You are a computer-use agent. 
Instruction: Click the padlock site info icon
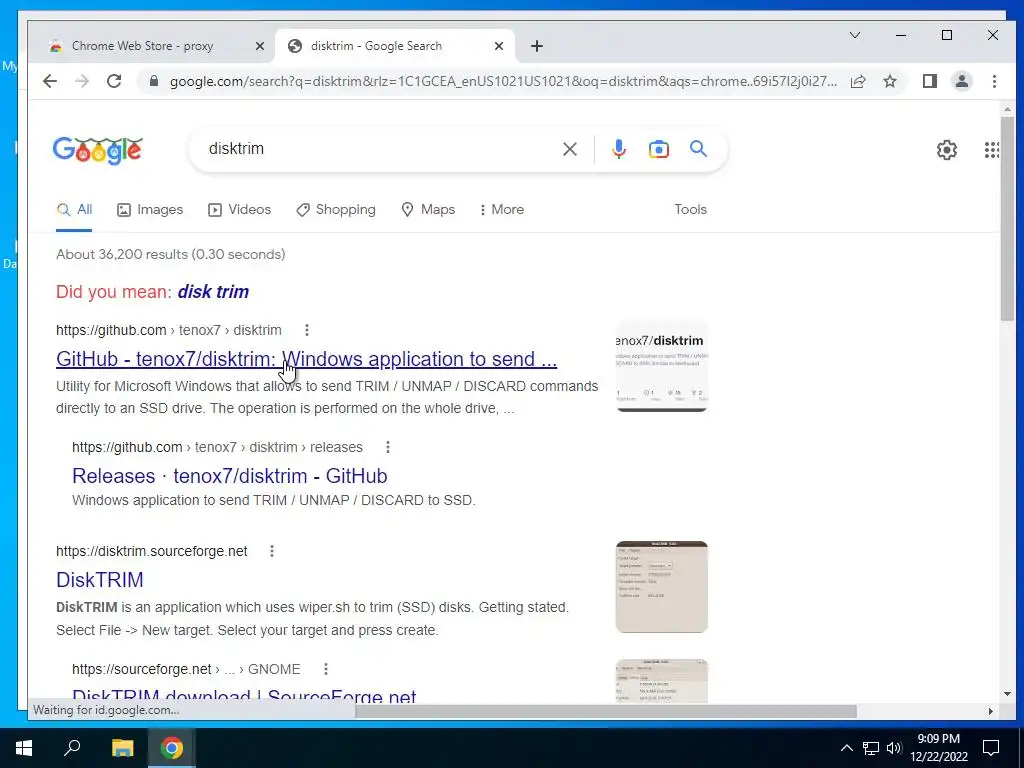point(154,81)
